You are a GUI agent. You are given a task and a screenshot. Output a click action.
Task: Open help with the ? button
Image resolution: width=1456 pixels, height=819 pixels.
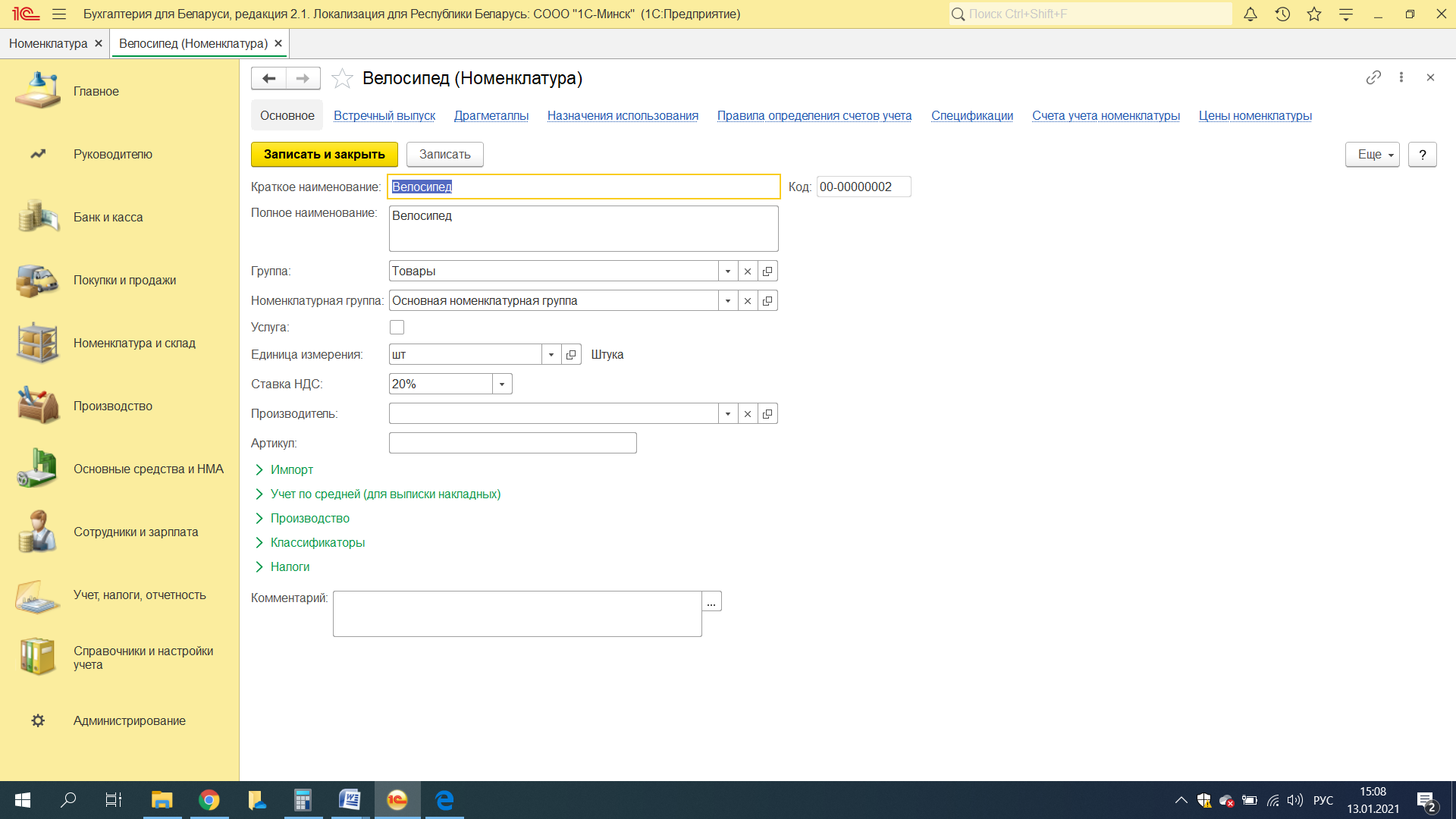(1423, 154)
